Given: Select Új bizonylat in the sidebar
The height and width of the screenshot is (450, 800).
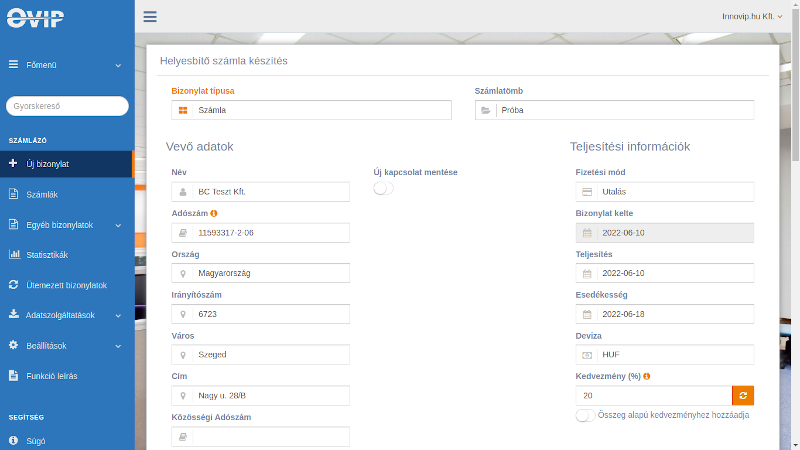Looking at the screenshot, I should [67, 164].
